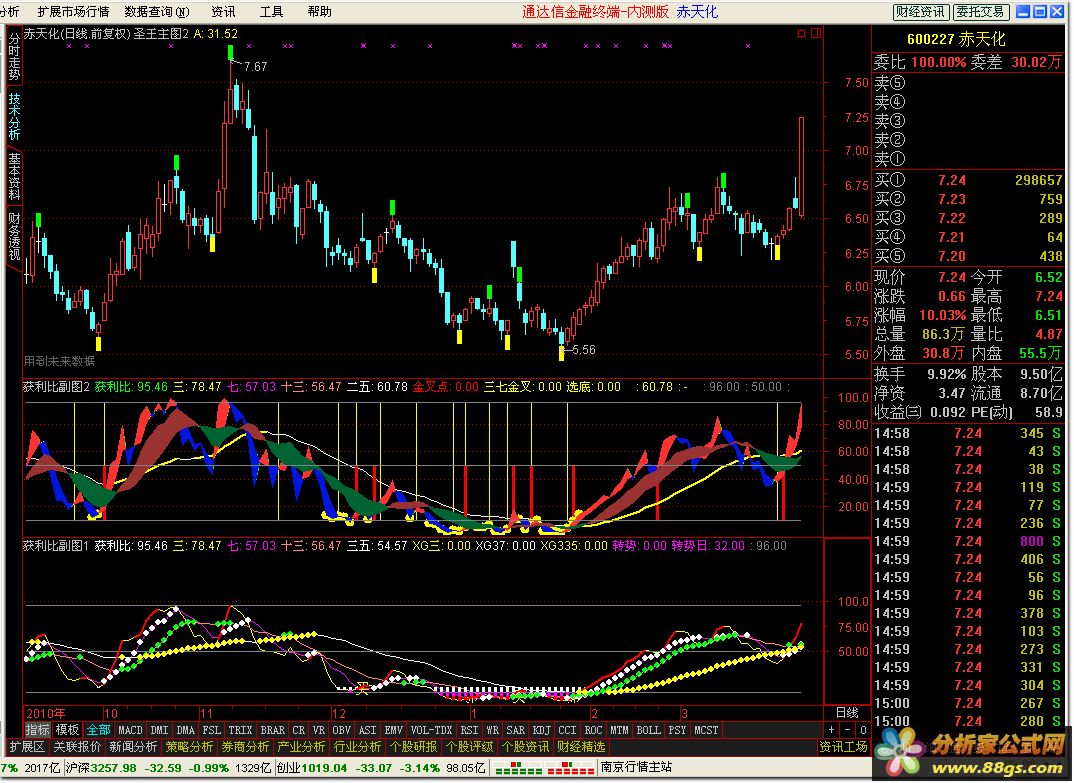
Task: Select the 模板 tab
Action: (x=67, y=730)
